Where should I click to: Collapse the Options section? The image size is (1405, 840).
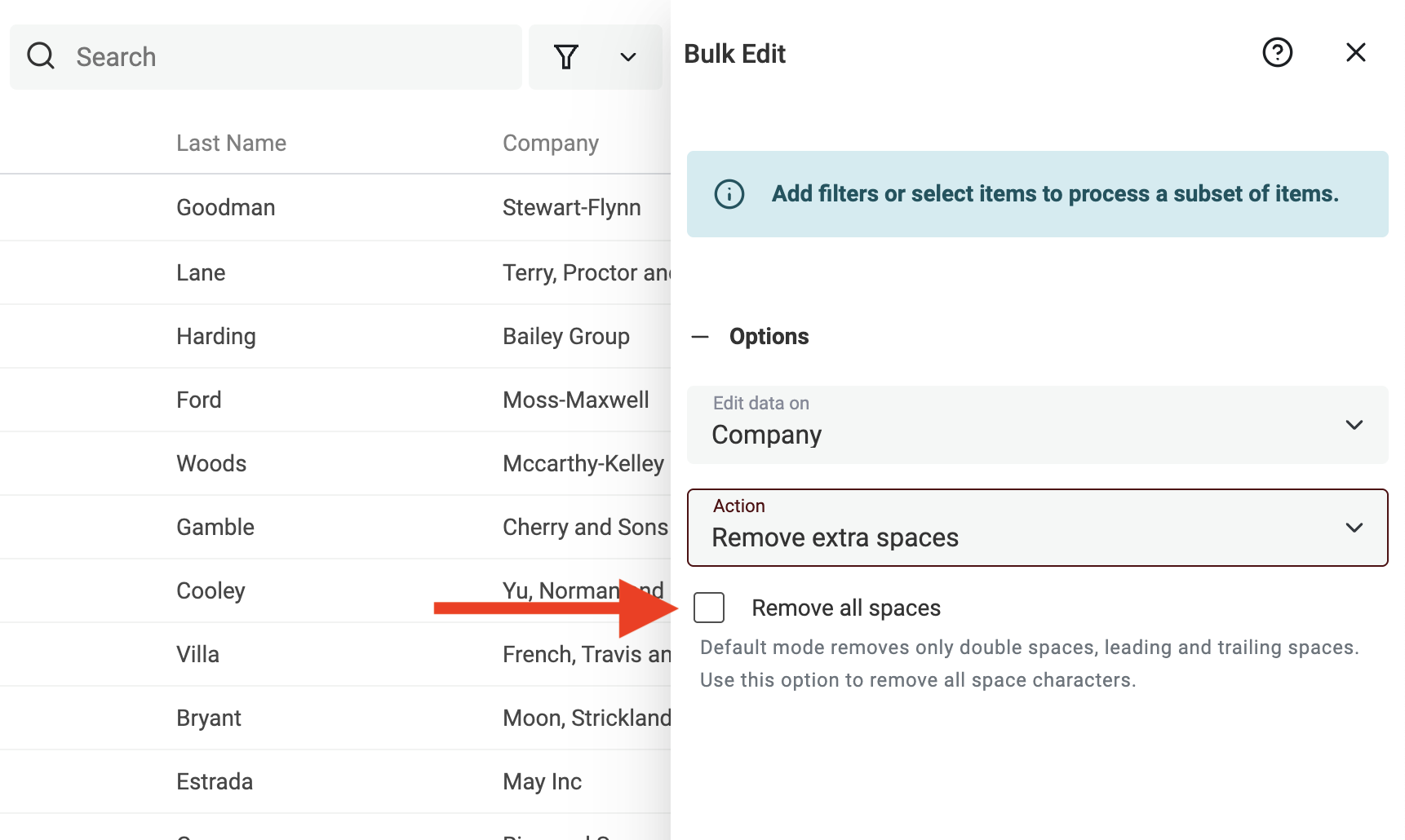(700, 336)
